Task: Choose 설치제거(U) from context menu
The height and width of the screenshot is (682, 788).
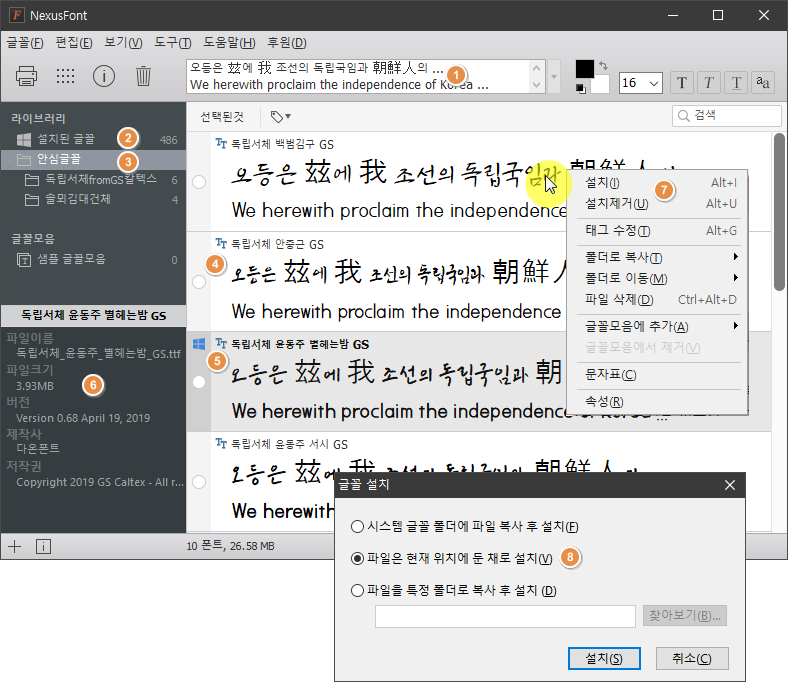Action: tap(657, 204)
